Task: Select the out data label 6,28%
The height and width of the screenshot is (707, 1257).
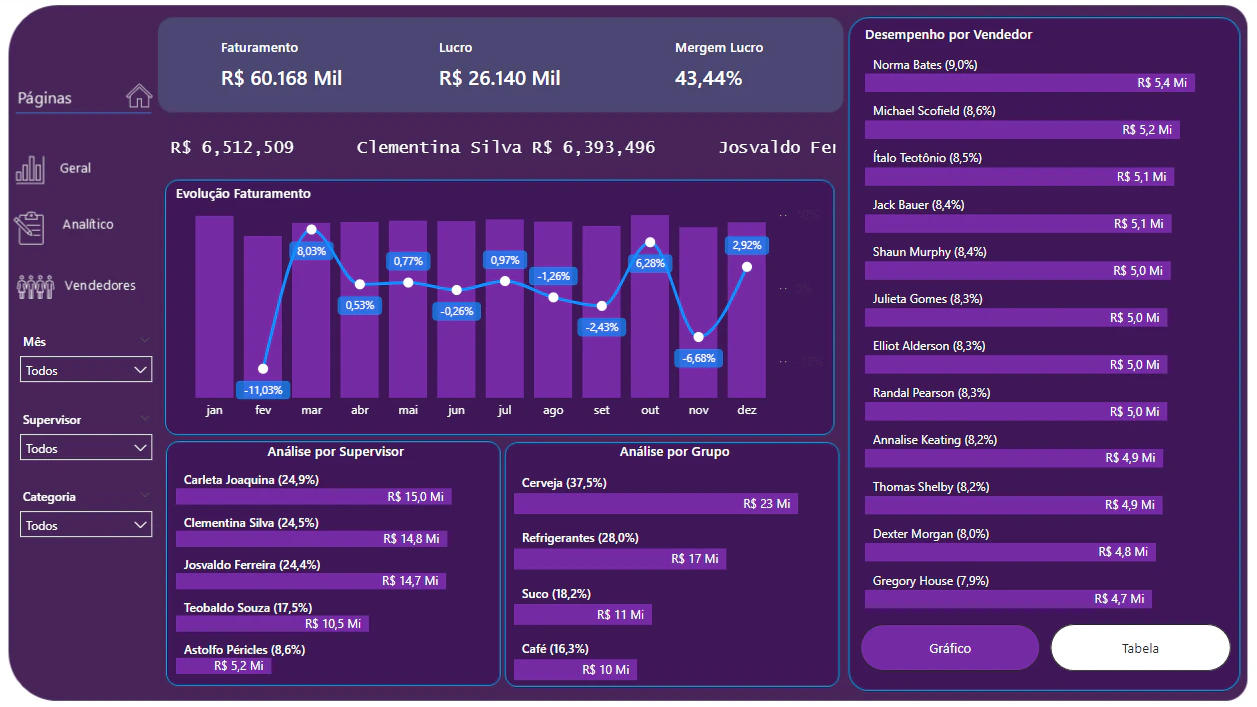Action: click(650, 262)
